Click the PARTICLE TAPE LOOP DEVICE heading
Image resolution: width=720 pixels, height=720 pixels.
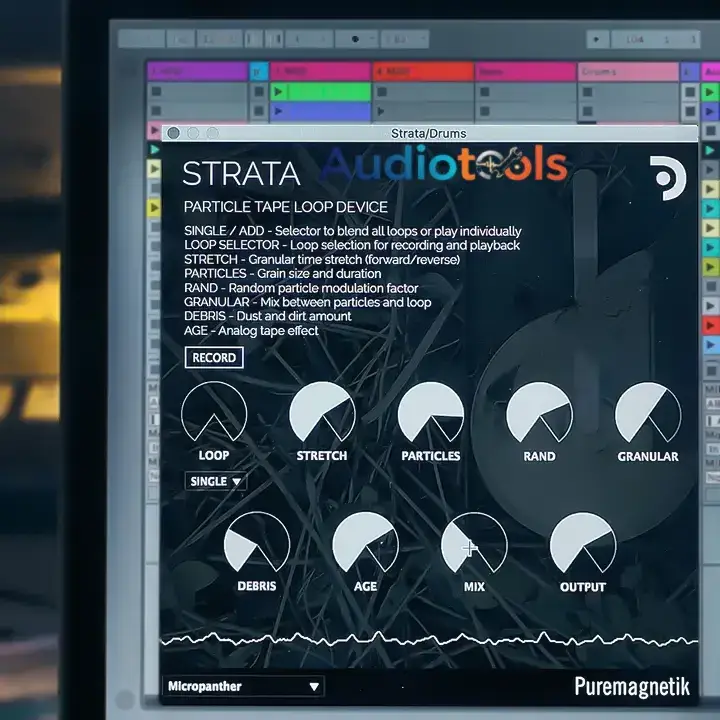tap(286, 207)
